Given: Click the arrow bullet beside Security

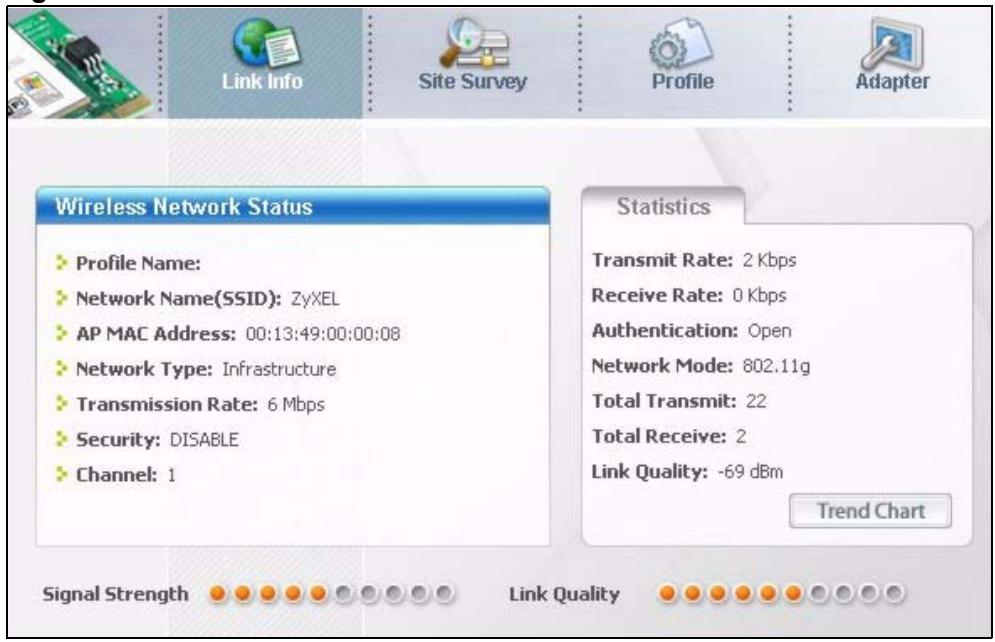Looking at the screenshot, I should point(62,438).
